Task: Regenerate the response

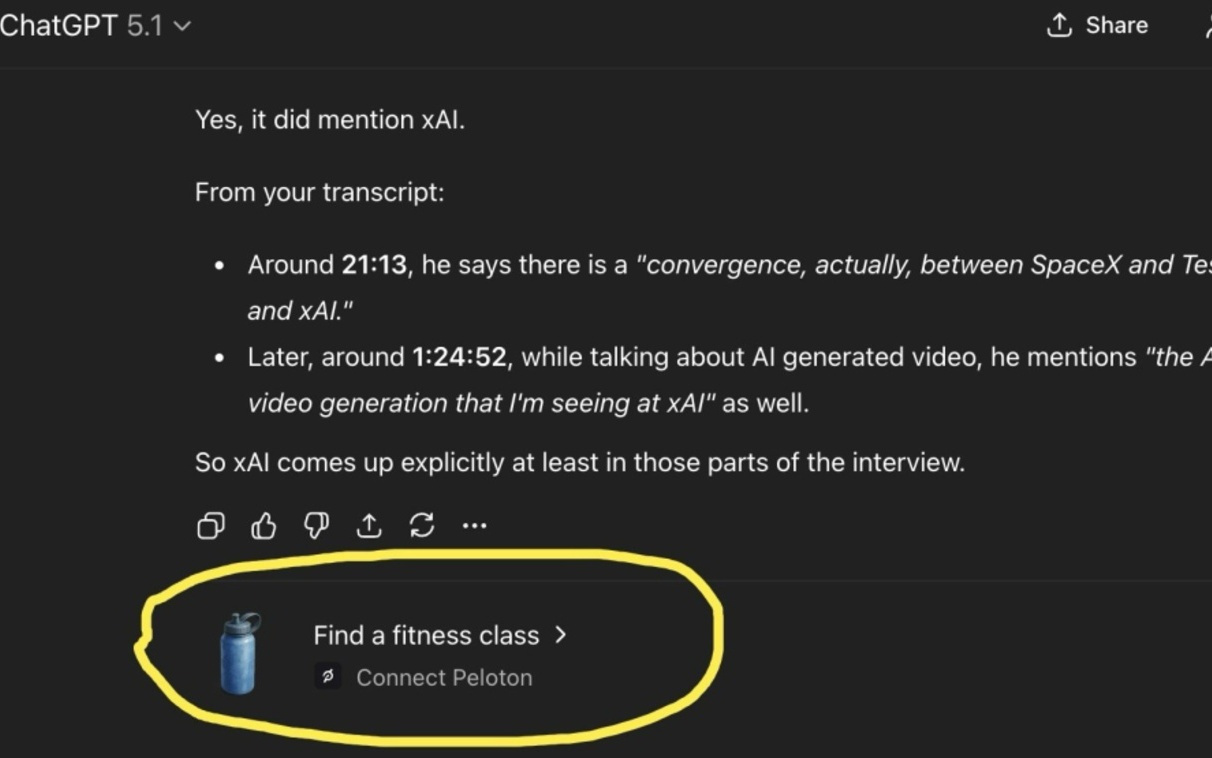Action: point(422,526)
